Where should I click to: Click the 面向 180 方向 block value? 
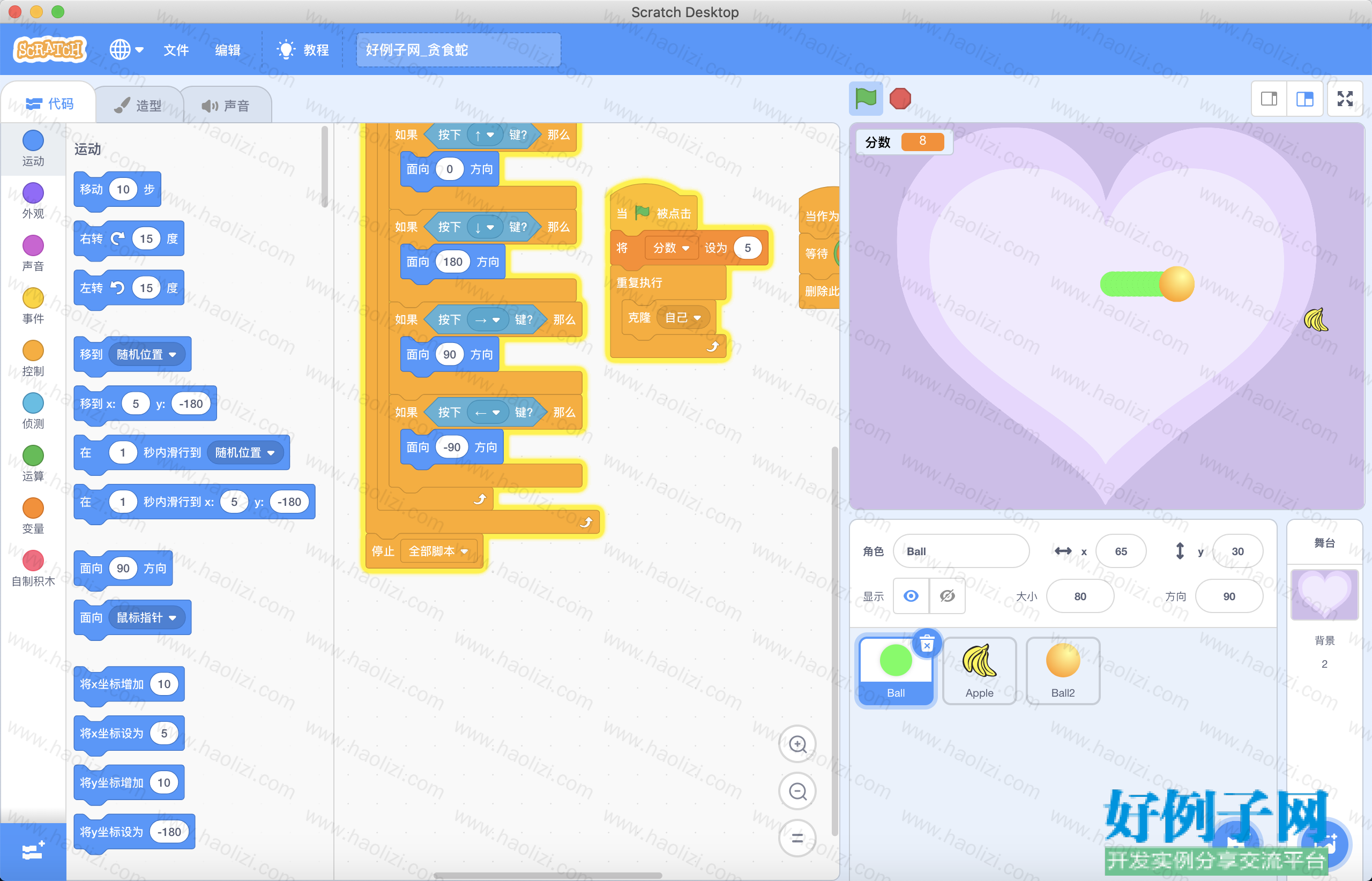[452, 262]
